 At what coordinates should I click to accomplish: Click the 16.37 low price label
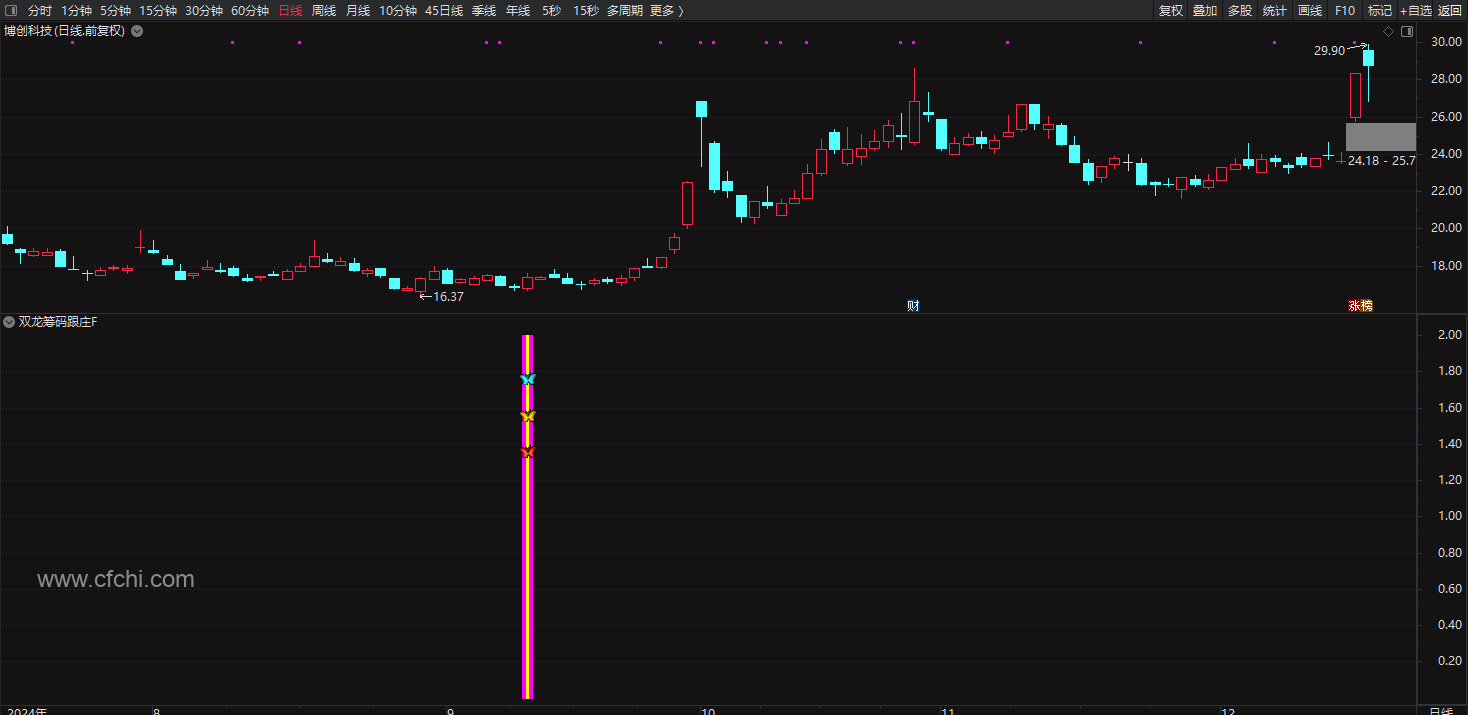coord(448,296)
